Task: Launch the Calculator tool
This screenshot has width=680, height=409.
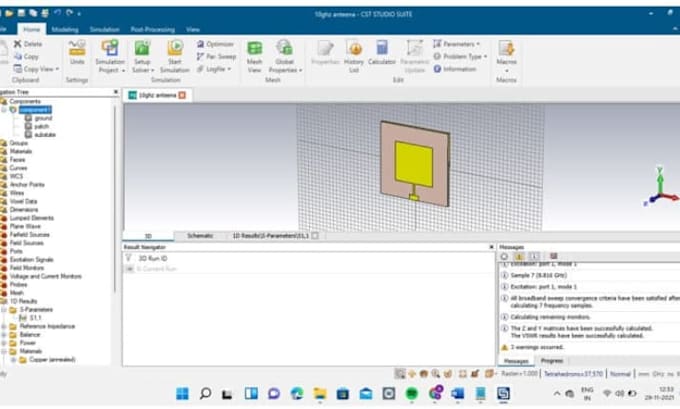Action: [382, 53]
